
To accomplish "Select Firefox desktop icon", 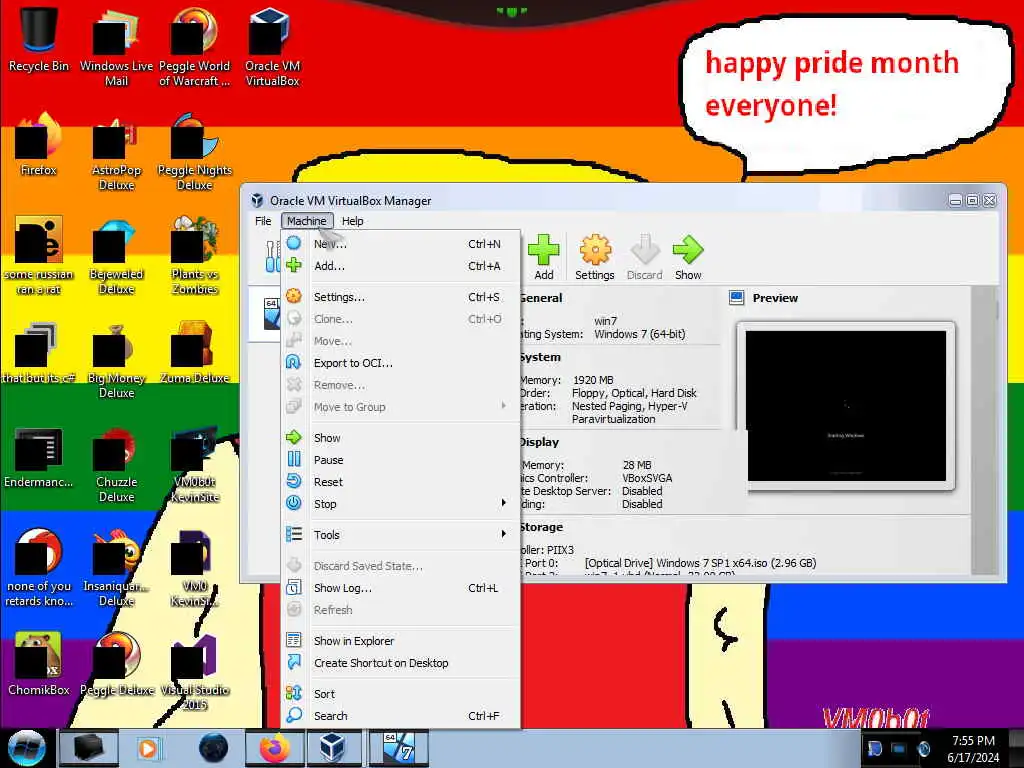I will click(39, 145).
